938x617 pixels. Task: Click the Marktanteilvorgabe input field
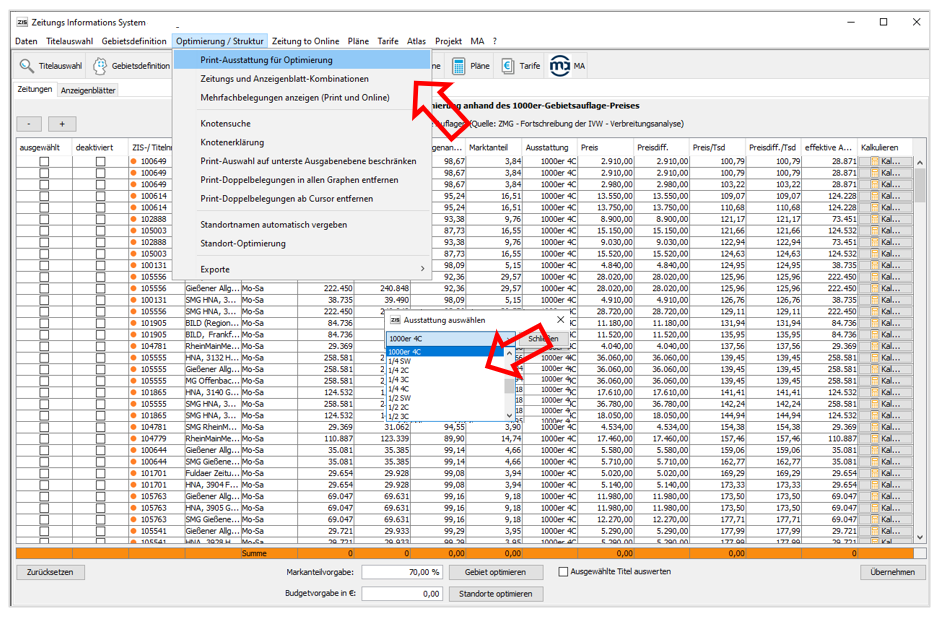tap(402, 572)
